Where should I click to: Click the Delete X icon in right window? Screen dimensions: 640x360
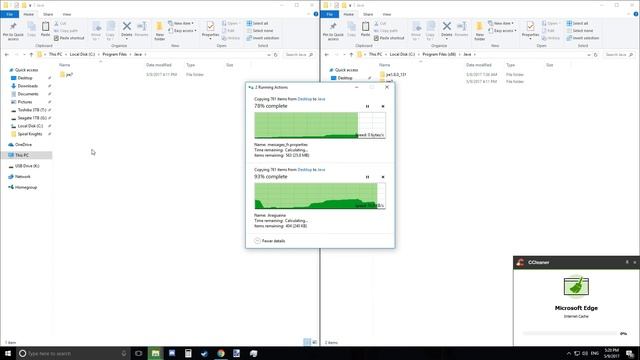447,27
